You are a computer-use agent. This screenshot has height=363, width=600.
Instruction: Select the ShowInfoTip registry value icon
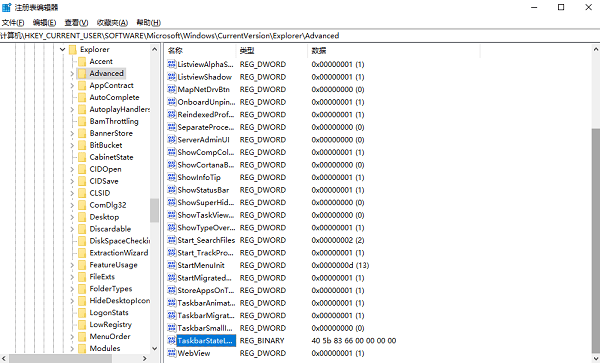point(171,177)
